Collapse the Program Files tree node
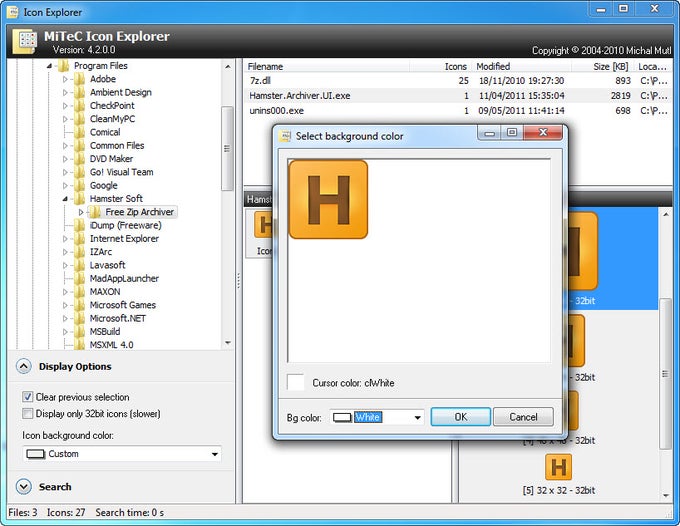This screenshot has width=680, height=526. coord(49,66)
